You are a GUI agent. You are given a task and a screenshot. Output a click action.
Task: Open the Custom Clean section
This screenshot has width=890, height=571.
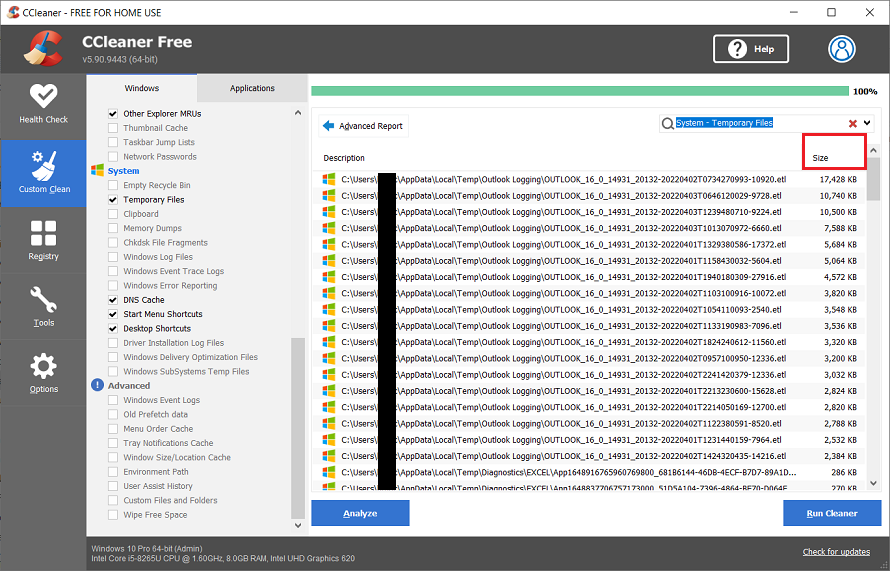coord(44,173)
